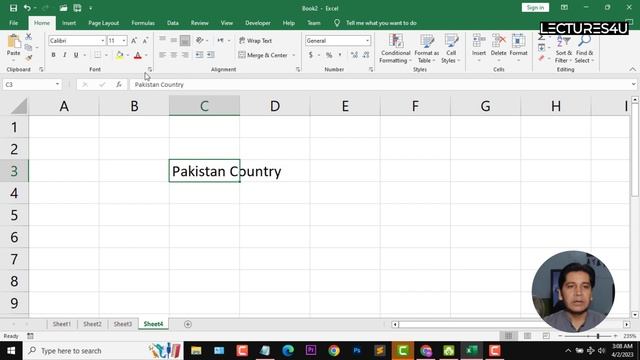This screenshot has height=360, width=640.
Task: Apply the yellow fill color bucket
Action: click(x=120, y=55)
